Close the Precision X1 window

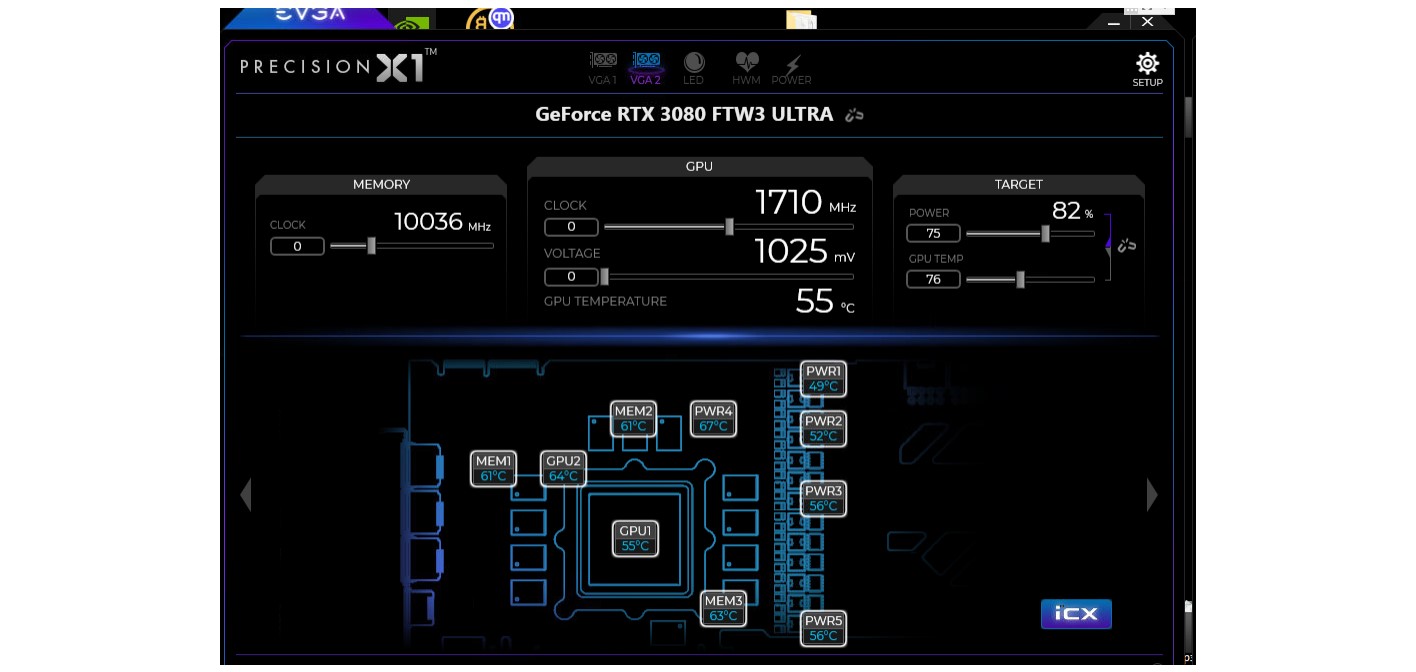point(1148,21)
